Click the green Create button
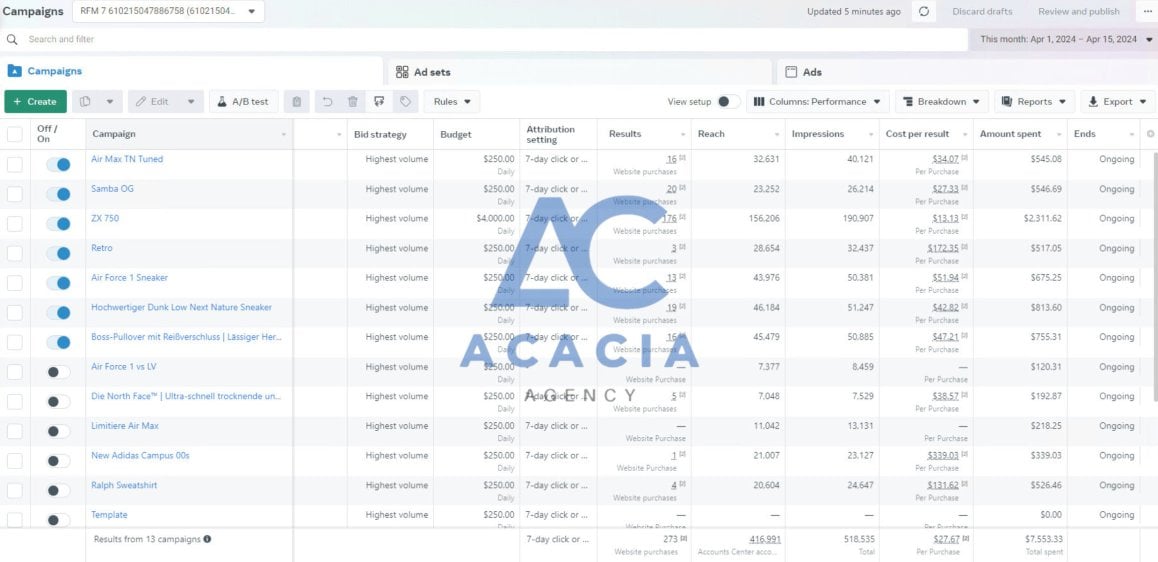 pyautogui.click(x=35, y=102)
